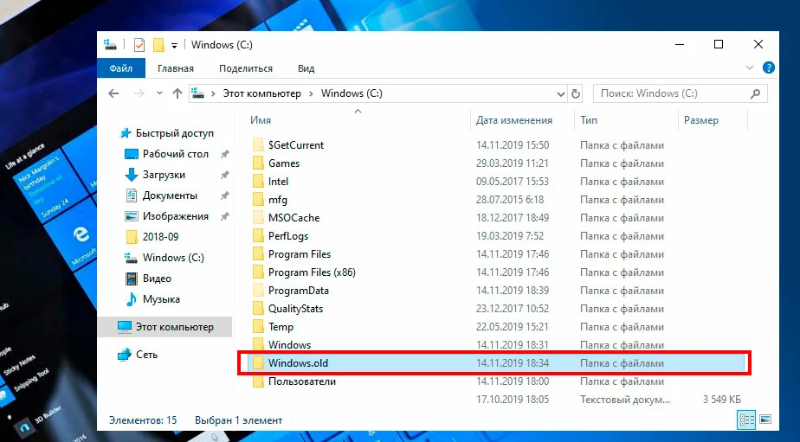
Task: Select the Program Files (x86) folder
Action: pos(312,272)
